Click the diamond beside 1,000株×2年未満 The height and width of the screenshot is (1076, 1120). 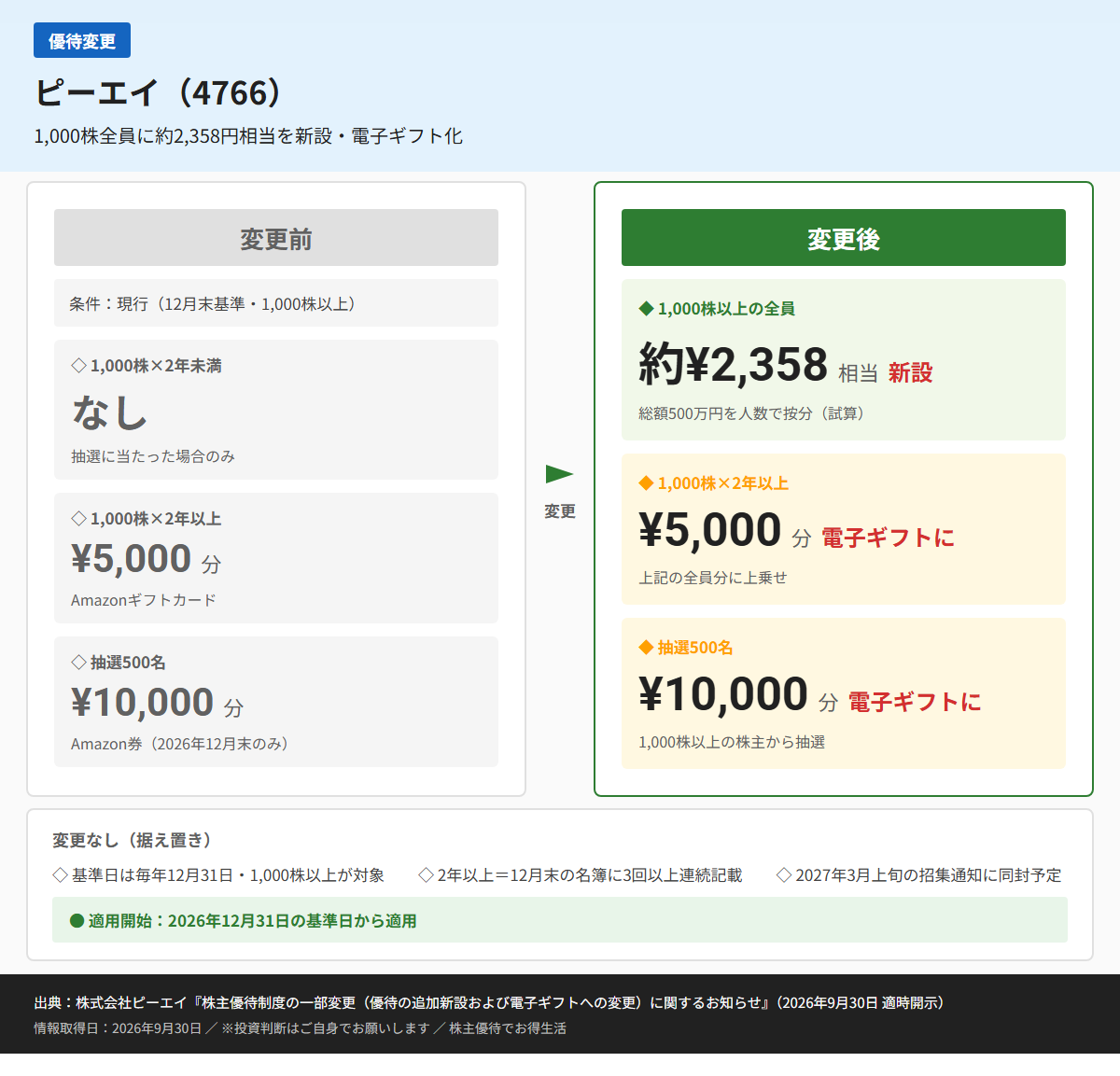[x=78, y=366]
